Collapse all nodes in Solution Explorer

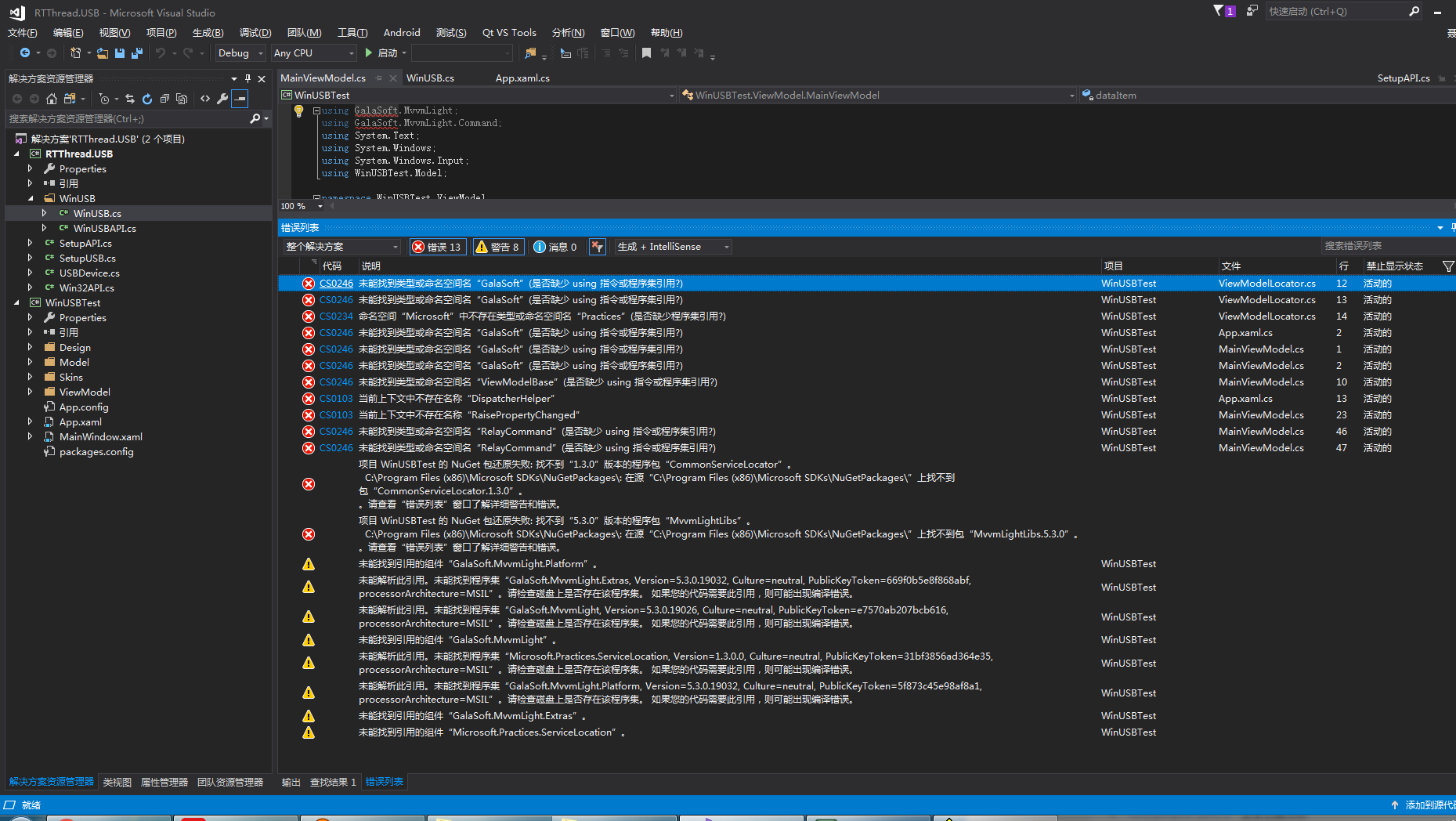click(164, 99)
